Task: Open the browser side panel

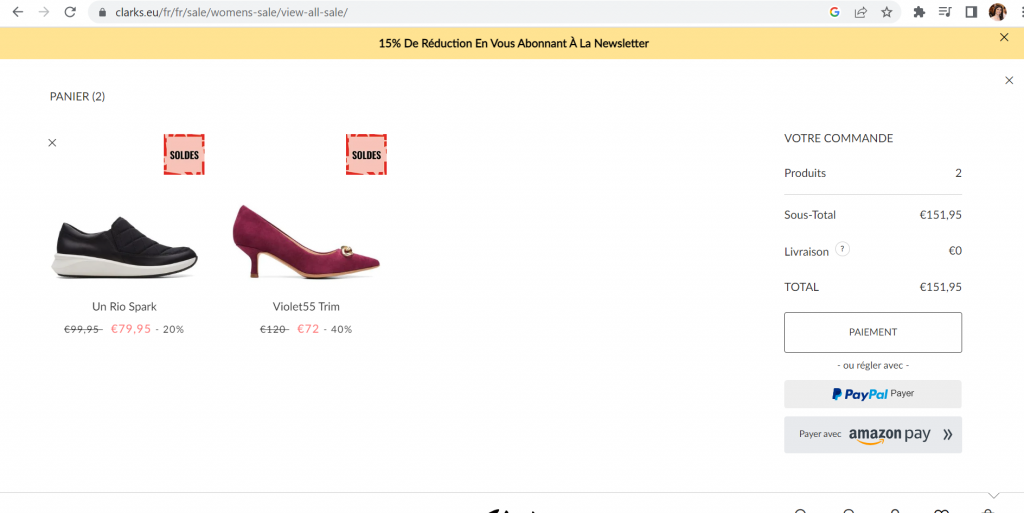Action: pos(971,12)
